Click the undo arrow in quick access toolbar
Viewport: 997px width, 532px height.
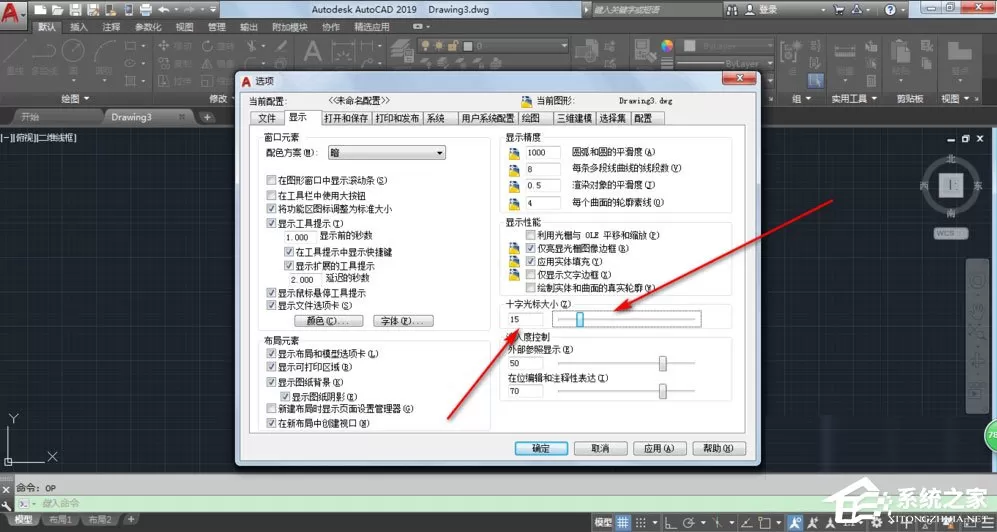[x=163, y=10]
